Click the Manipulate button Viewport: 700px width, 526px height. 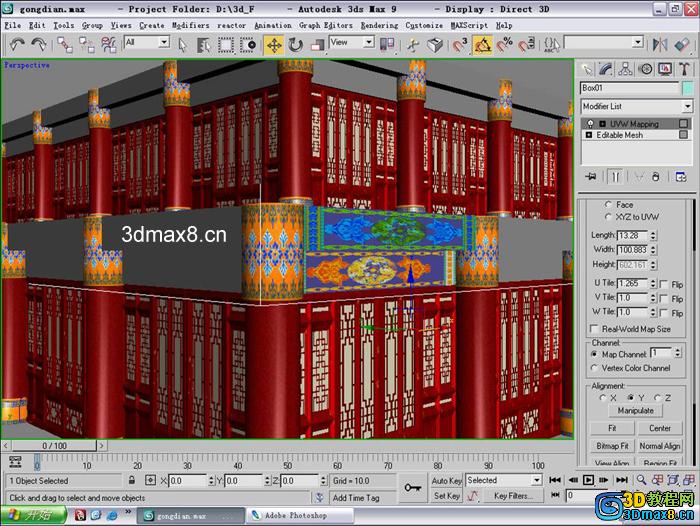click(636, 410)
